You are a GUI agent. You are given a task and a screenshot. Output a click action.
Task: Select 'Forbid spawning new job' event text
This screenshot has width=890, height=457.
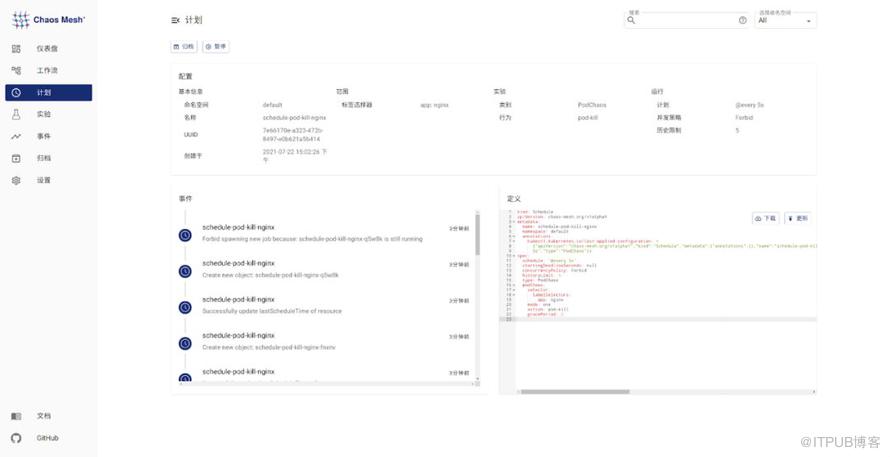(x=312, y=239)
